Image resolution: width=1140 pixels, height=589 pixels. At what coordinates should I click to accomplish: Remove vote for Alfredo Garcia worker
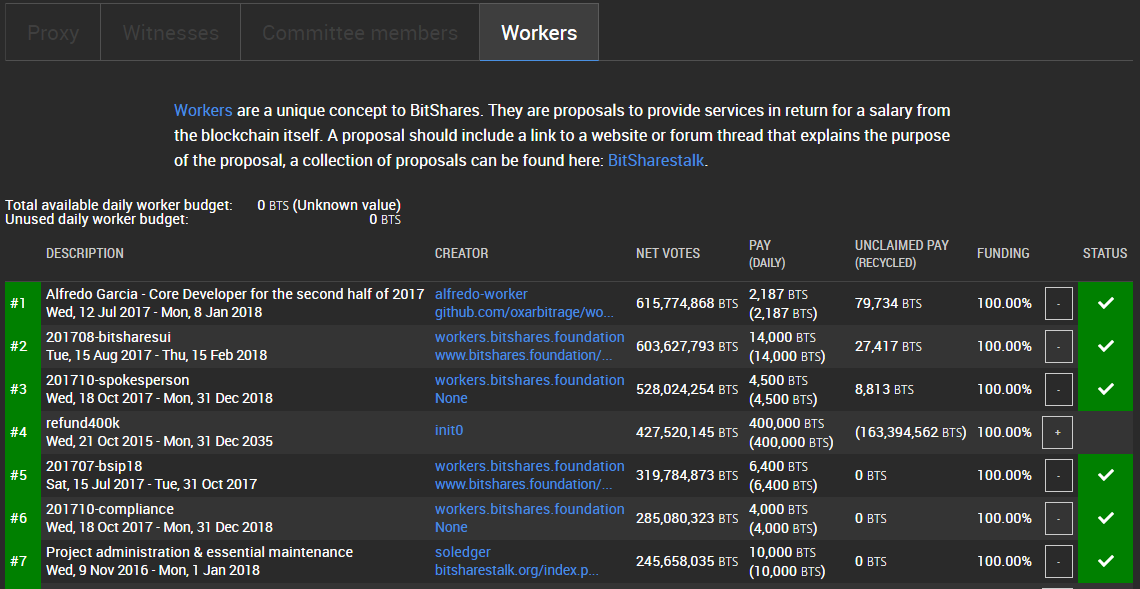tap(1059, 303)
